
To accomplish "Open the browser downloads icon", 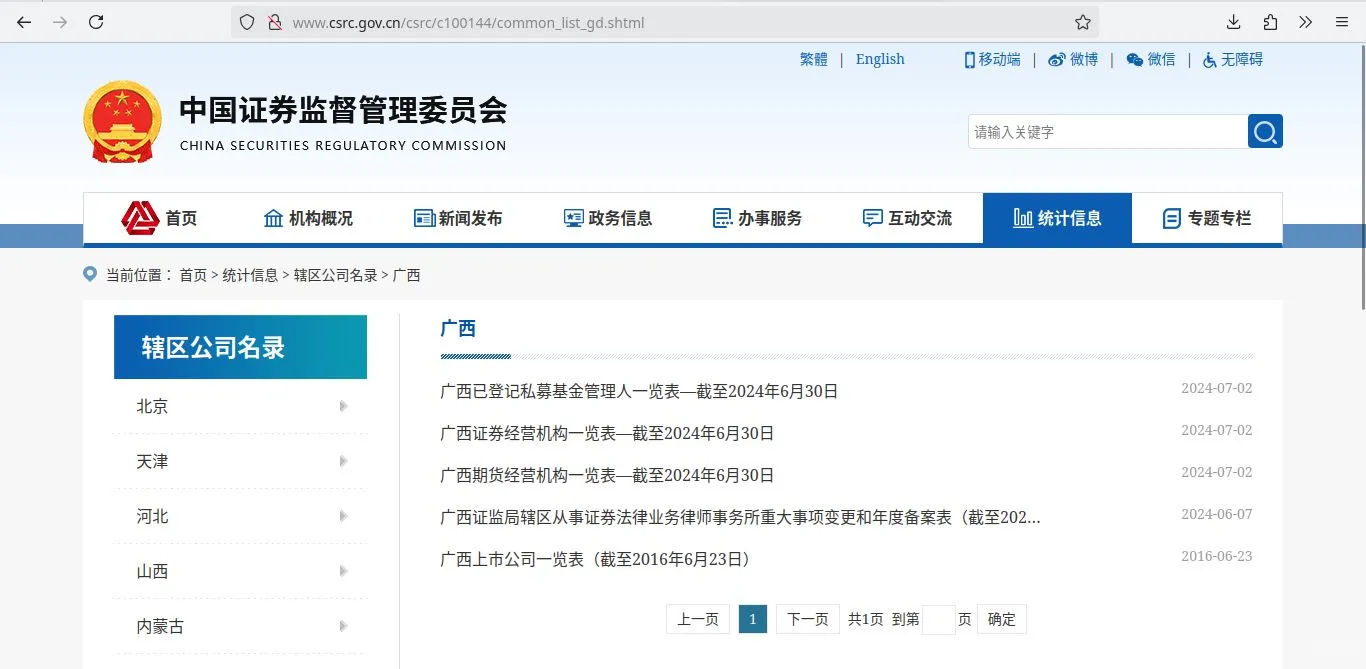I will (x=1233, y=21).
